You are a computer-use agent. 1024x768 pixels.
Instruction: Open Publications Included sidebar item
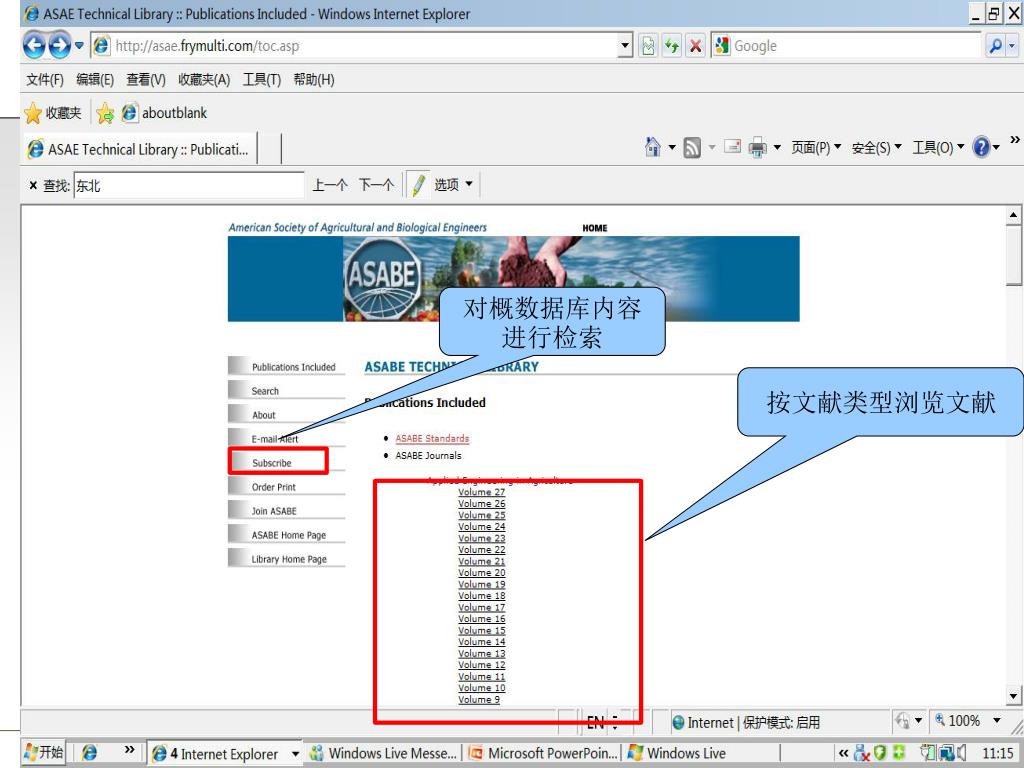286,367
